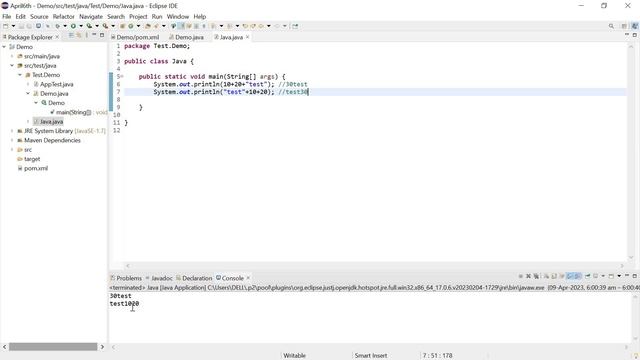Viewport: 640px width, 360px height.
Task: Click Display Selected Console icon
Action: point(596,276)
